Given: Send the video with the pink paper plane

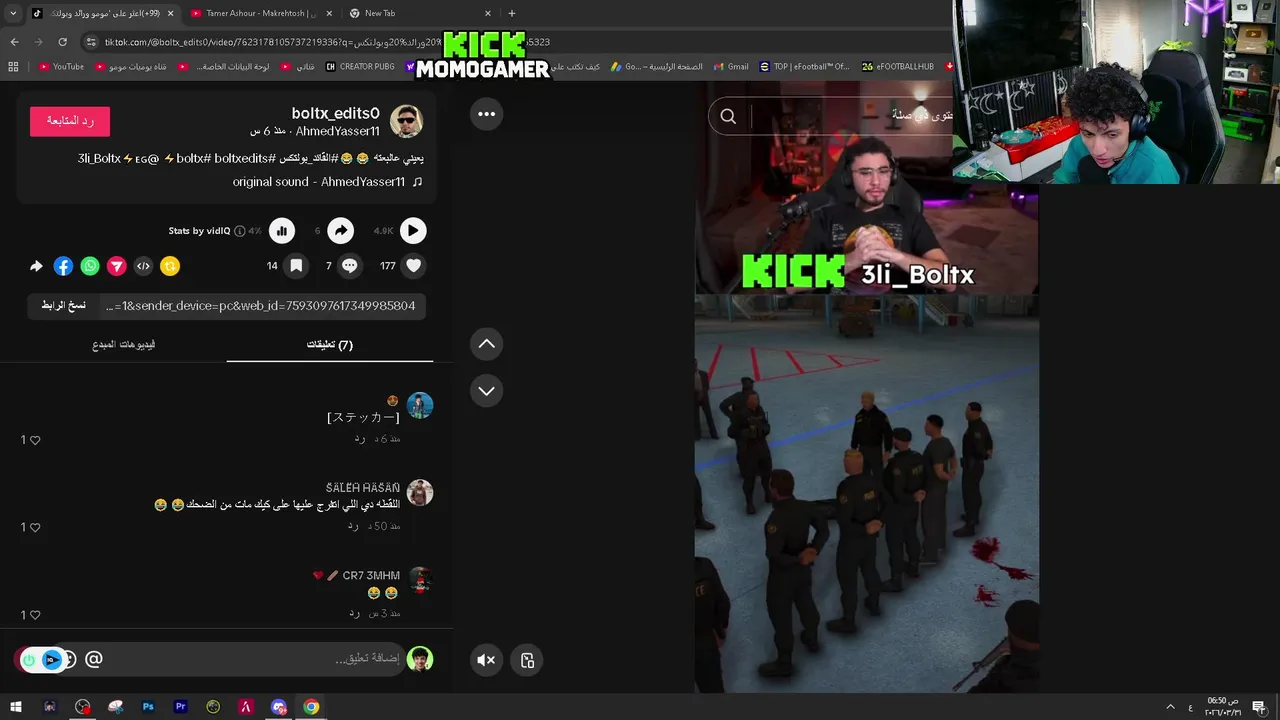Looking at the screenshot, I should [x=117, y=266].
